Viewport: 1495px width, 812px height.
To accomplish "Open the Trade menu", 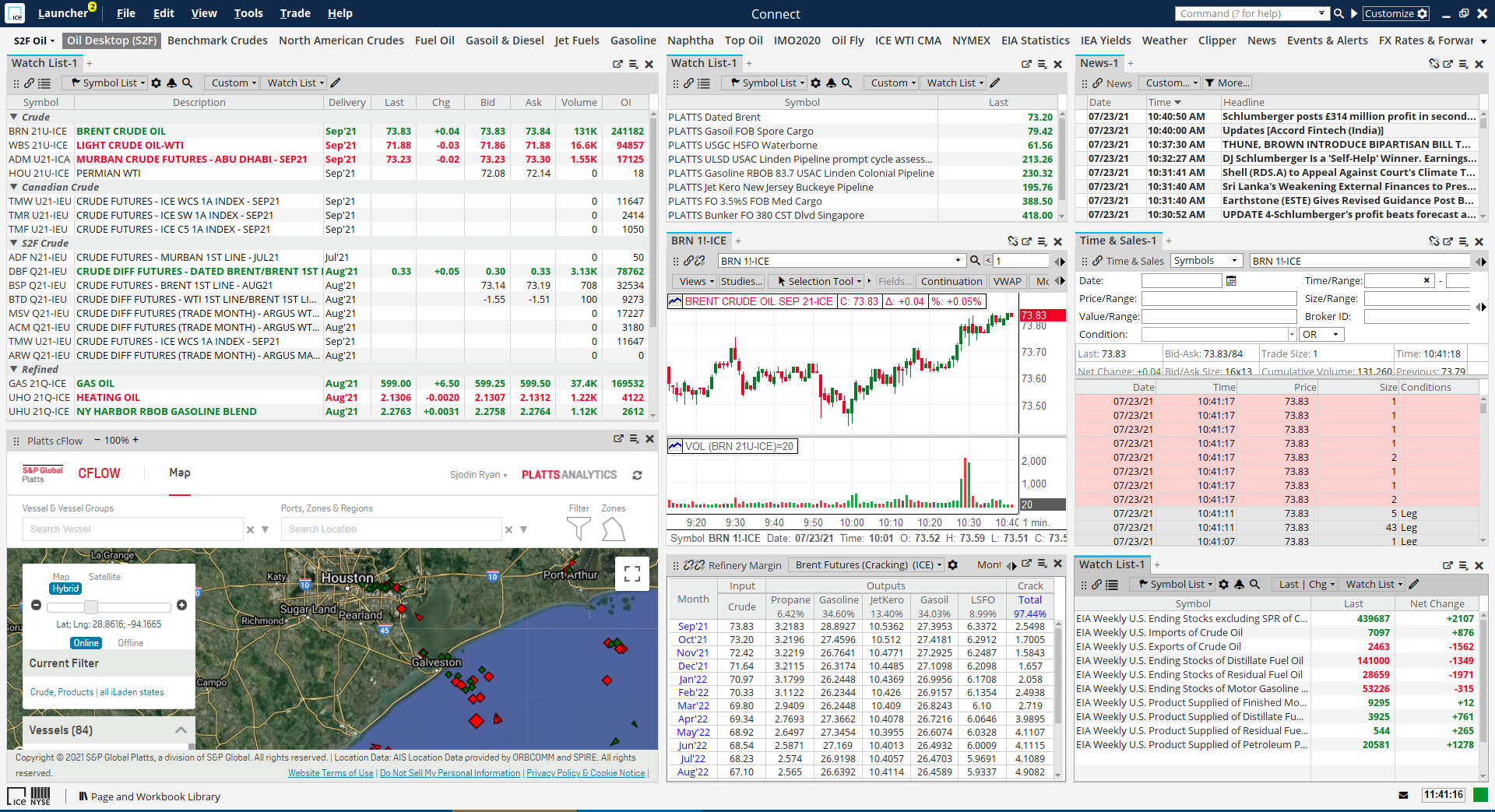I will [x=295, y=13].
